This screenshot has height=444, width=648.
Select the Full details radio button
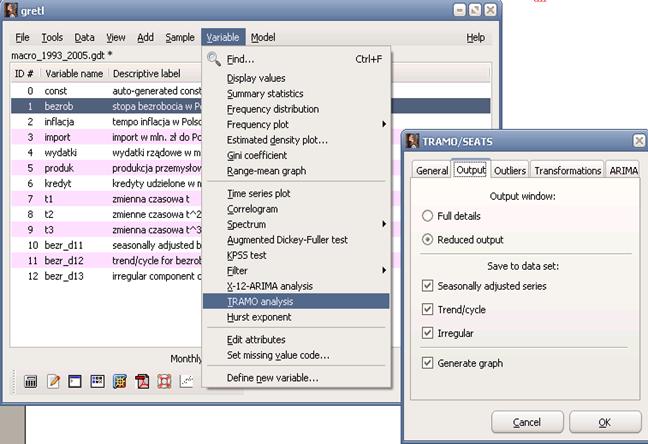tap(427, 216)
